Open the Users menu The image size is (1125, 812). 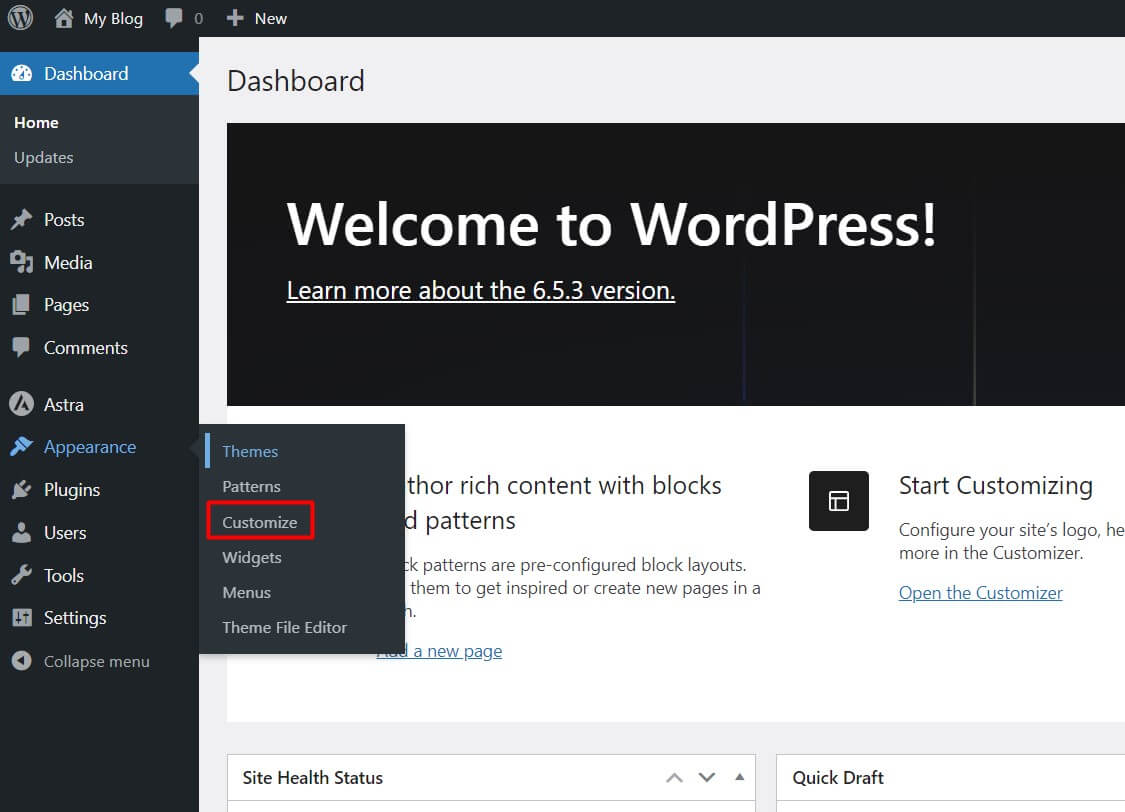click(65, 533)
